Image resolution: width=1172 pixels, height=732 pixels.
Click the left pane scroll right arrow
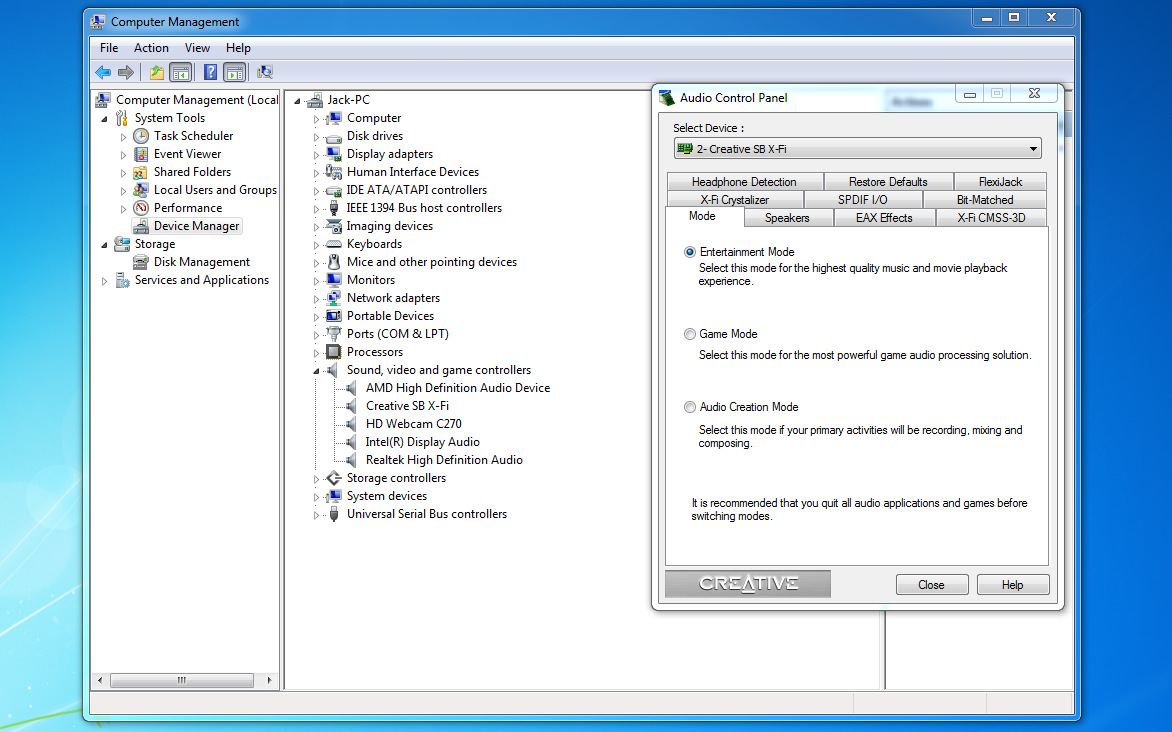pyautogui.click(x=269, y=680)
